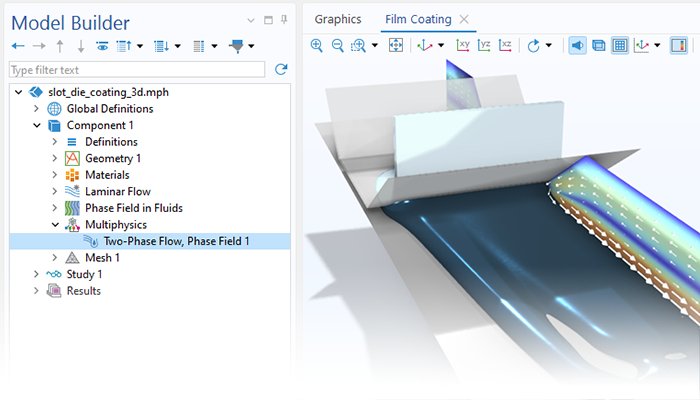Expand the Global Definitions node
Image resolution: width=700 pixels, height=400 pixels.
pyautogui.click(x=36, y=108)
